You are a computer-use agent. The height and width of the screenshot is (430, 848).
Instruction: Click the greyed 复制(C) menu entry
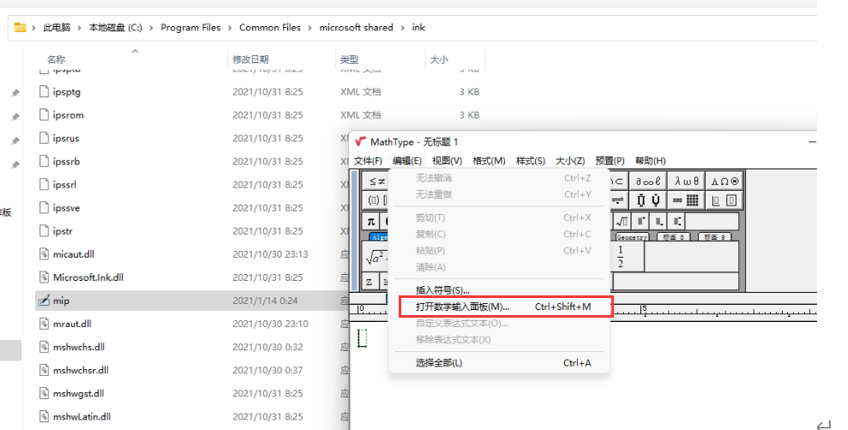[499, 234]
